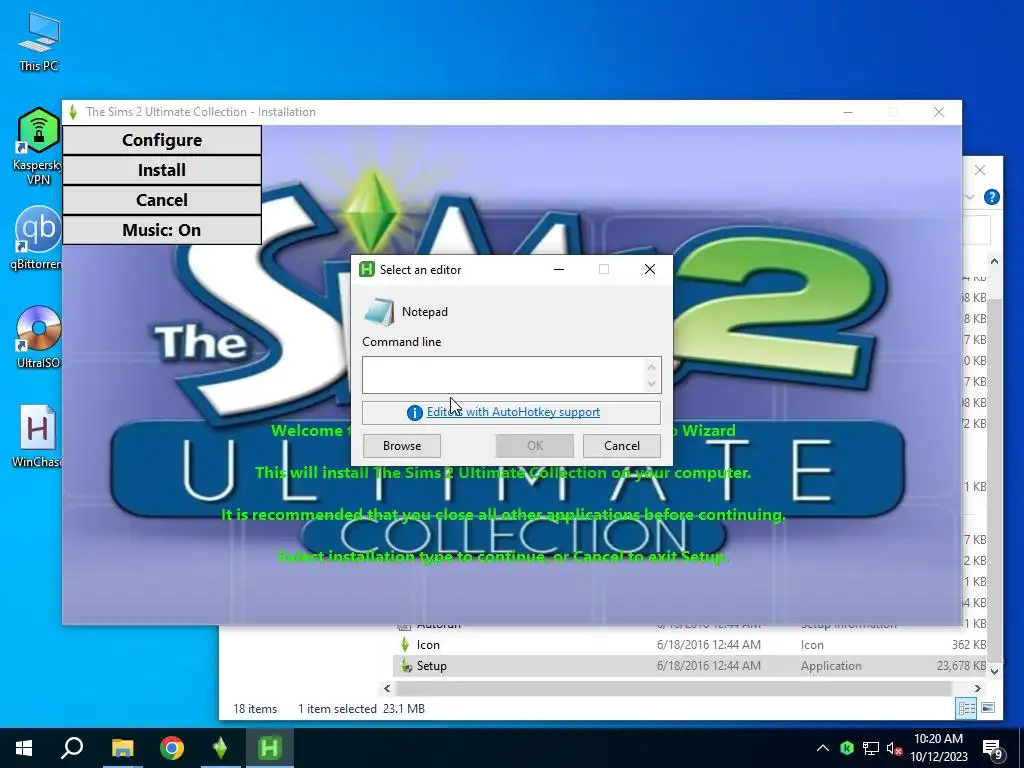Viewport: 1024px width, 768px height.
Task: Close the Sims 2 installation window
Action: coord(938,112)
